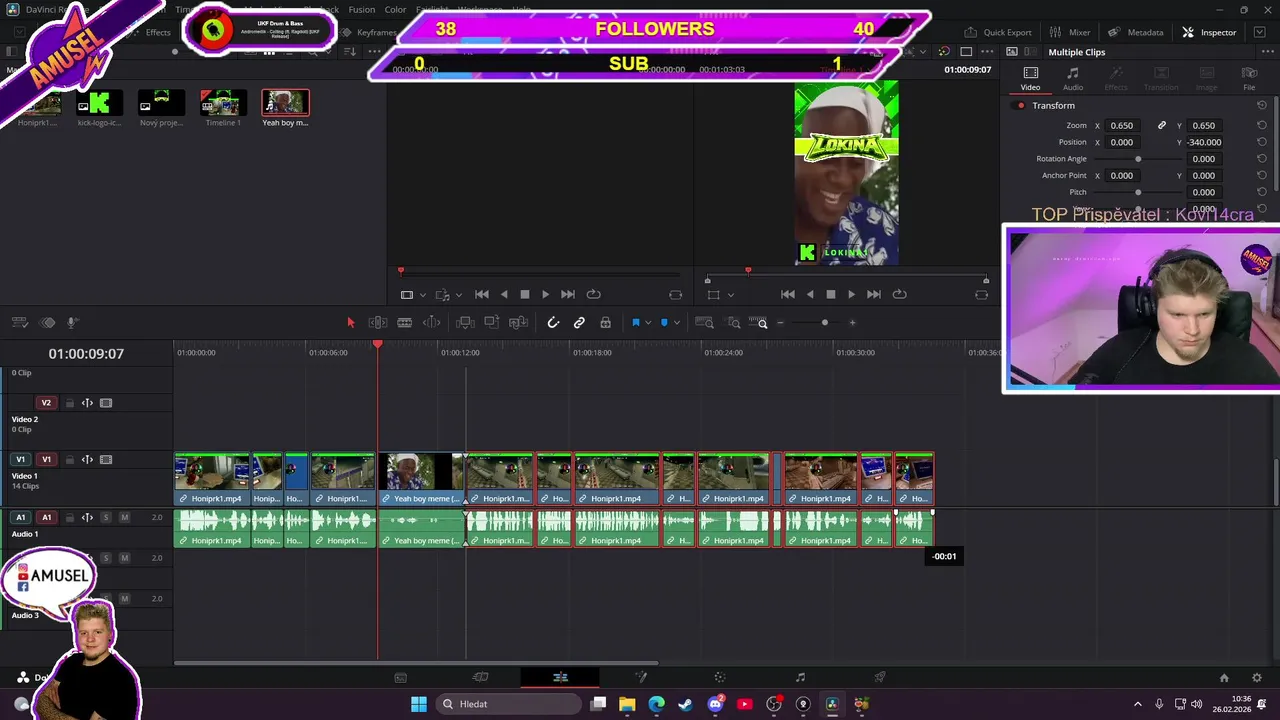
Task: Open timeline viewer transform overlay dropdown
Action: coord(731,295)
